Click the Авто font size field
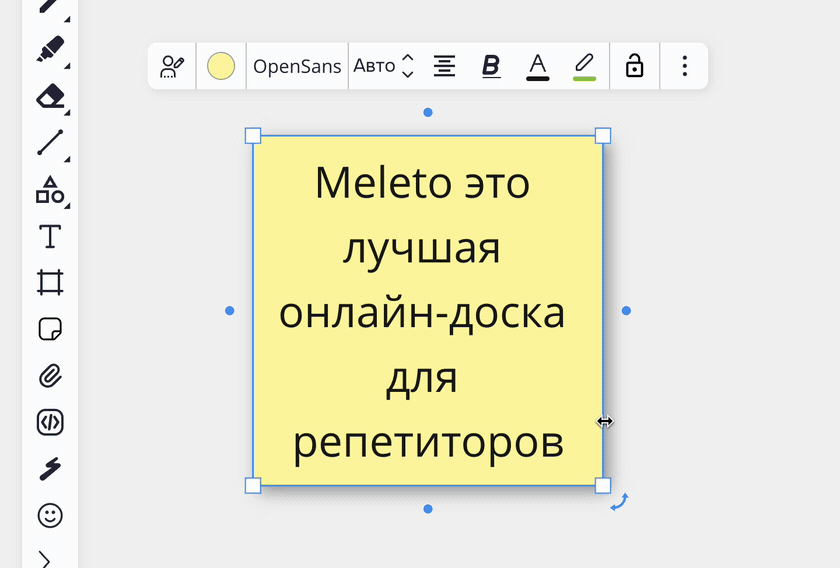 pyautogui.click(x=374, y=66)
